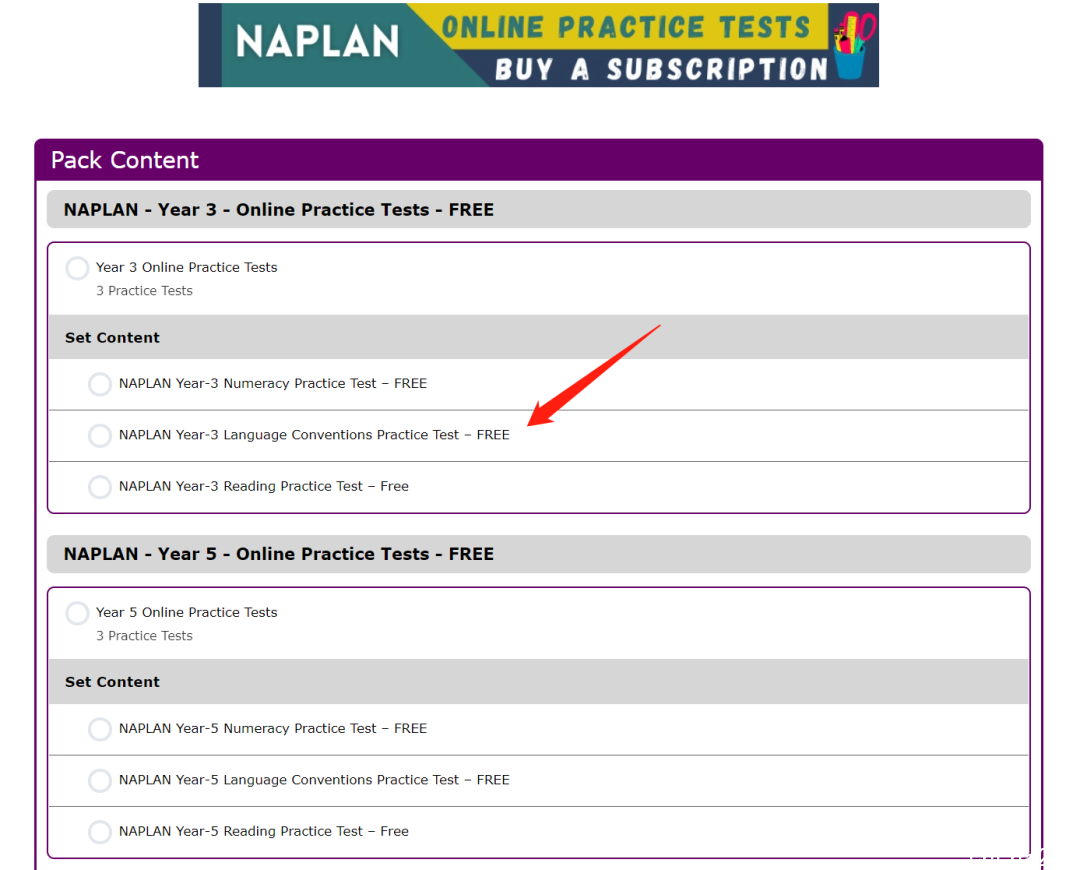Select the Year 3 Online Practice Tests radio
The height and width of the screenshot is (870, 1080).
coord(77,268)
